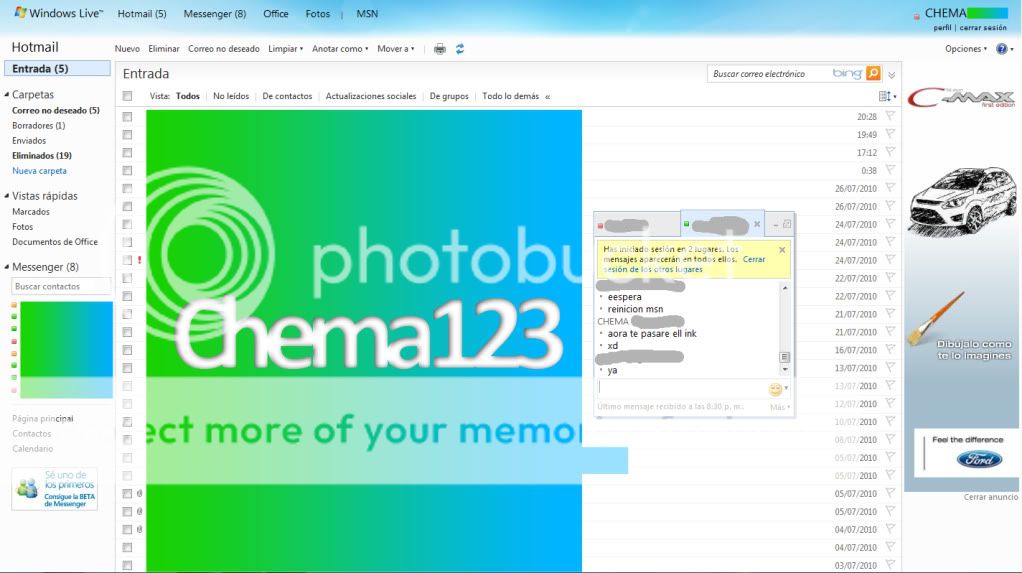The width and height of the screenshot is (1022, 573).
Task: Click the Nuevo button
Action: (127, 49)
